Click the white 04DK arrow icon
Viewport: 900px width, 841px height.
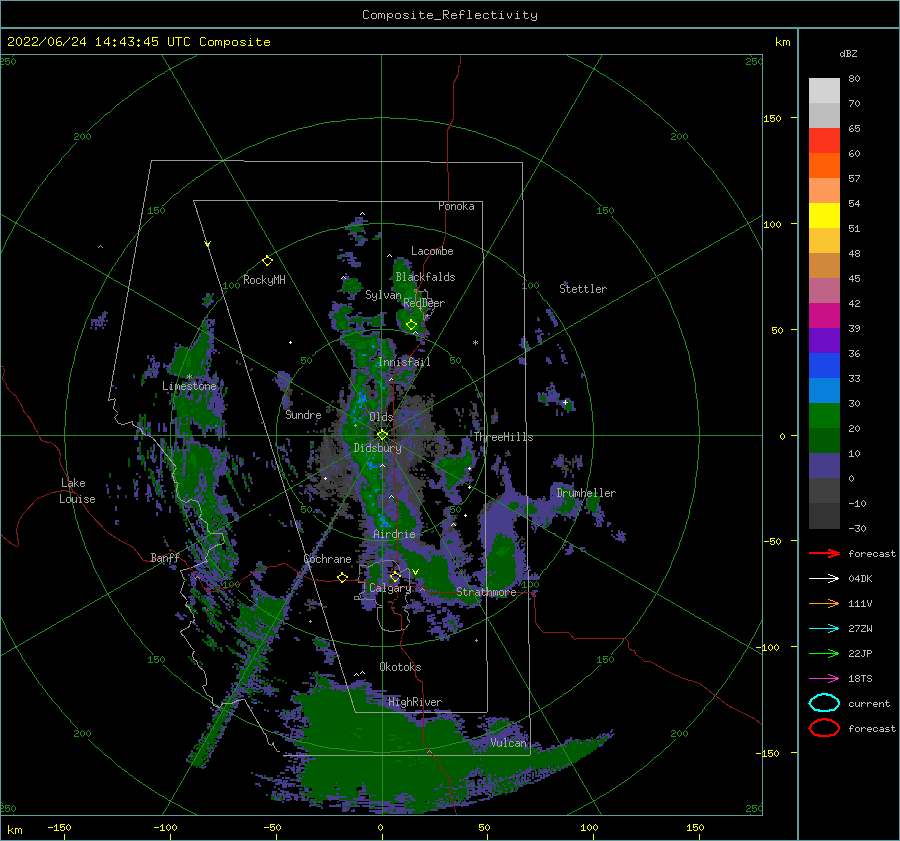[x=824, y=579]
